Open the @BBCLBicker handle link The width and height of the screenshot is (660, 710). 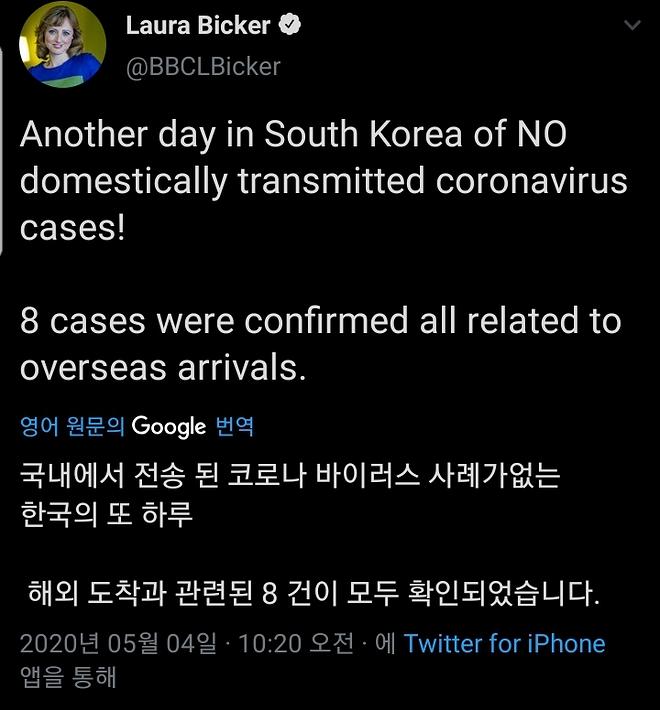point(202,66)
